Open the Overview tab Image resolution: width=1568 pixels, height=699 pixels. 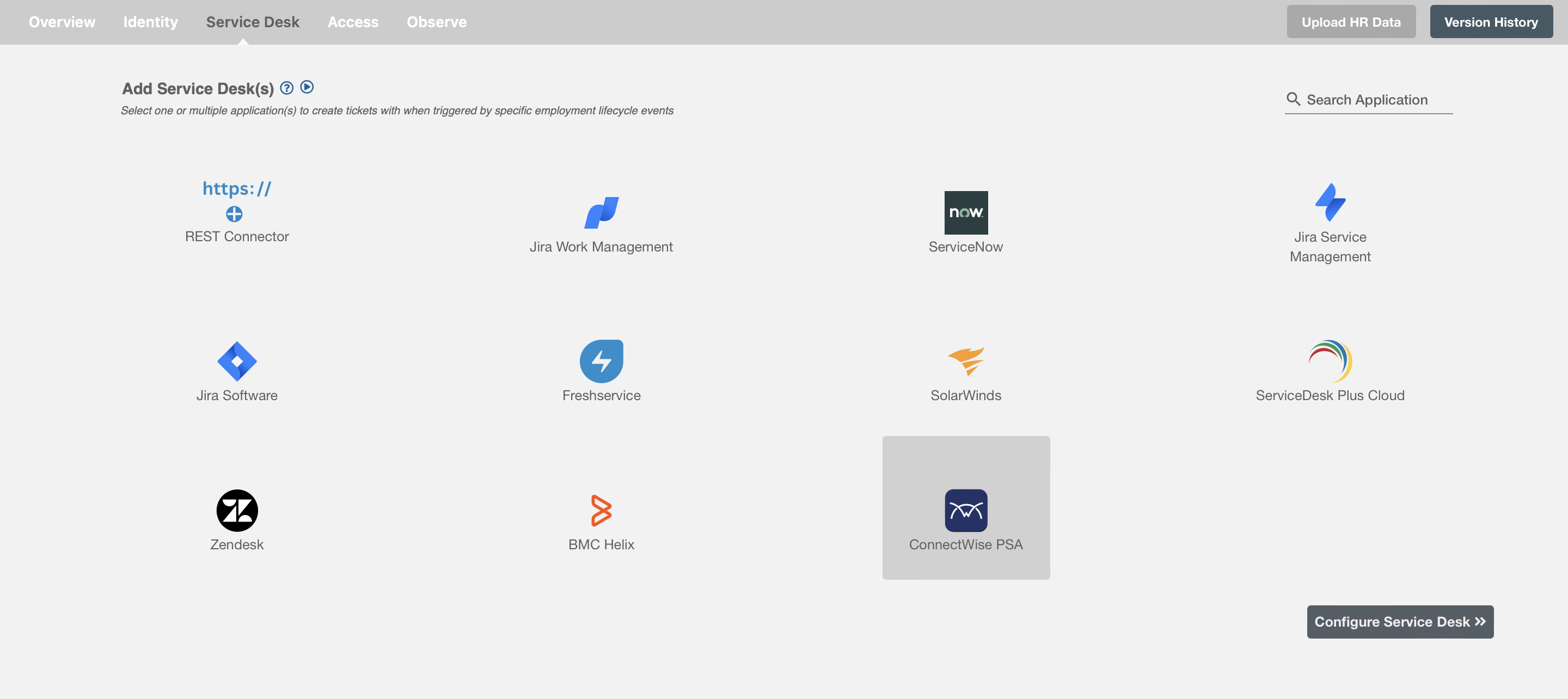62,22
